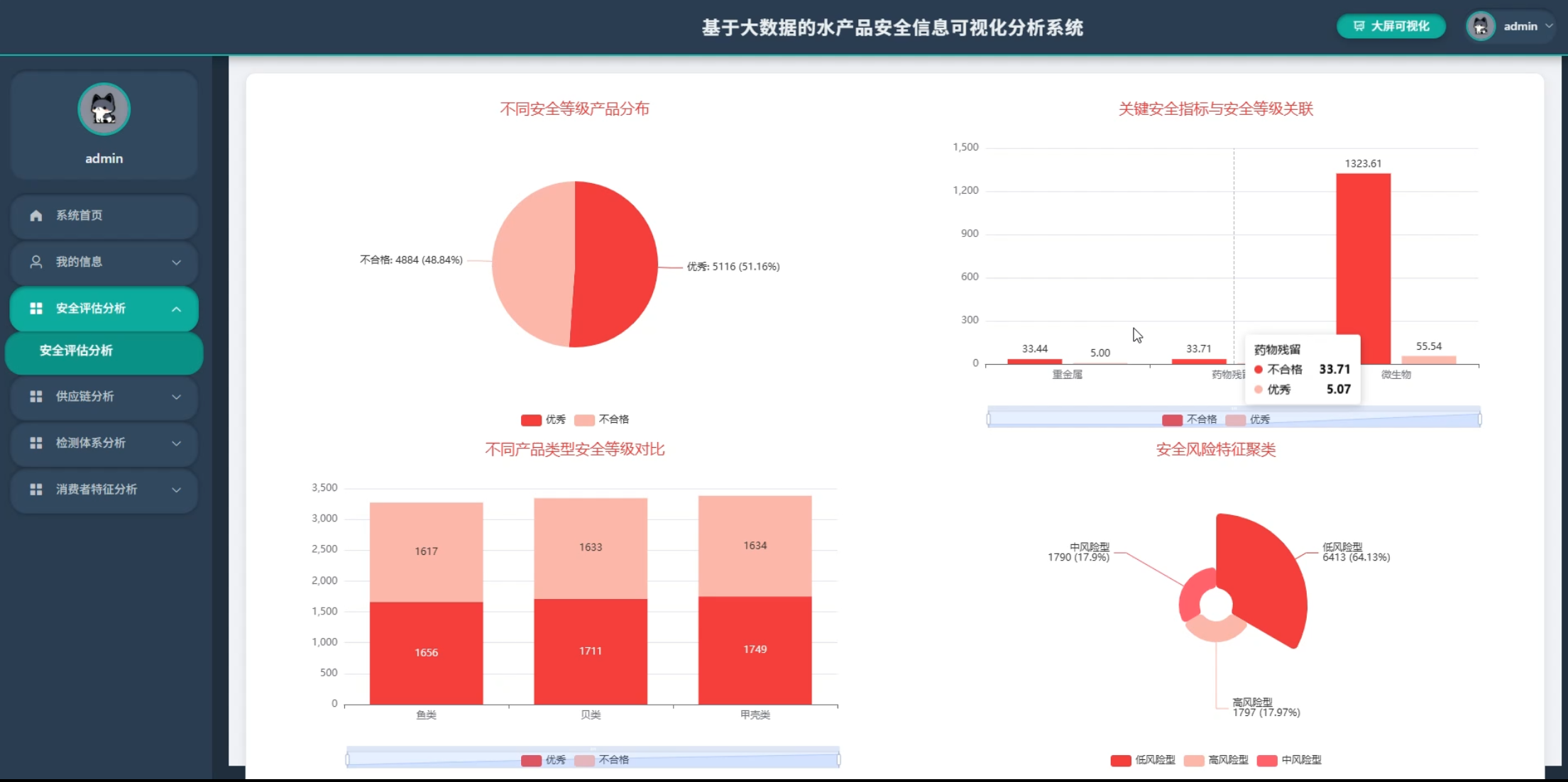Click the grid icon beside 消费者特征分析
Viewport: 1568px width, 782px height.
tap(36, 490)
